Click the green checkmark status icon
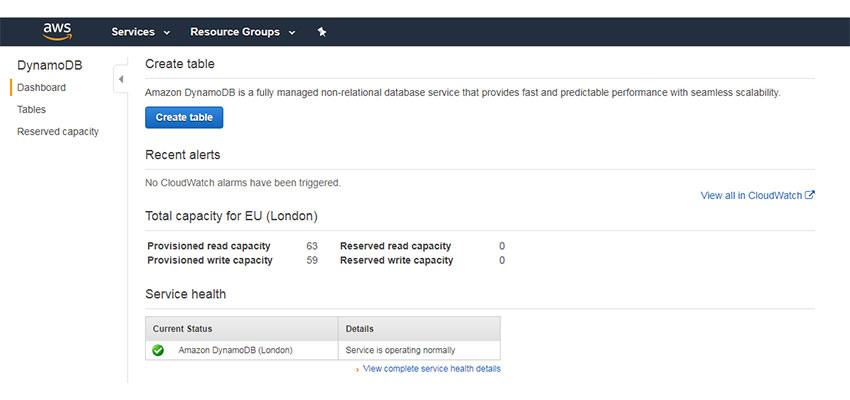The width and height of the screenshot is (850, 400). click(158, 350)
